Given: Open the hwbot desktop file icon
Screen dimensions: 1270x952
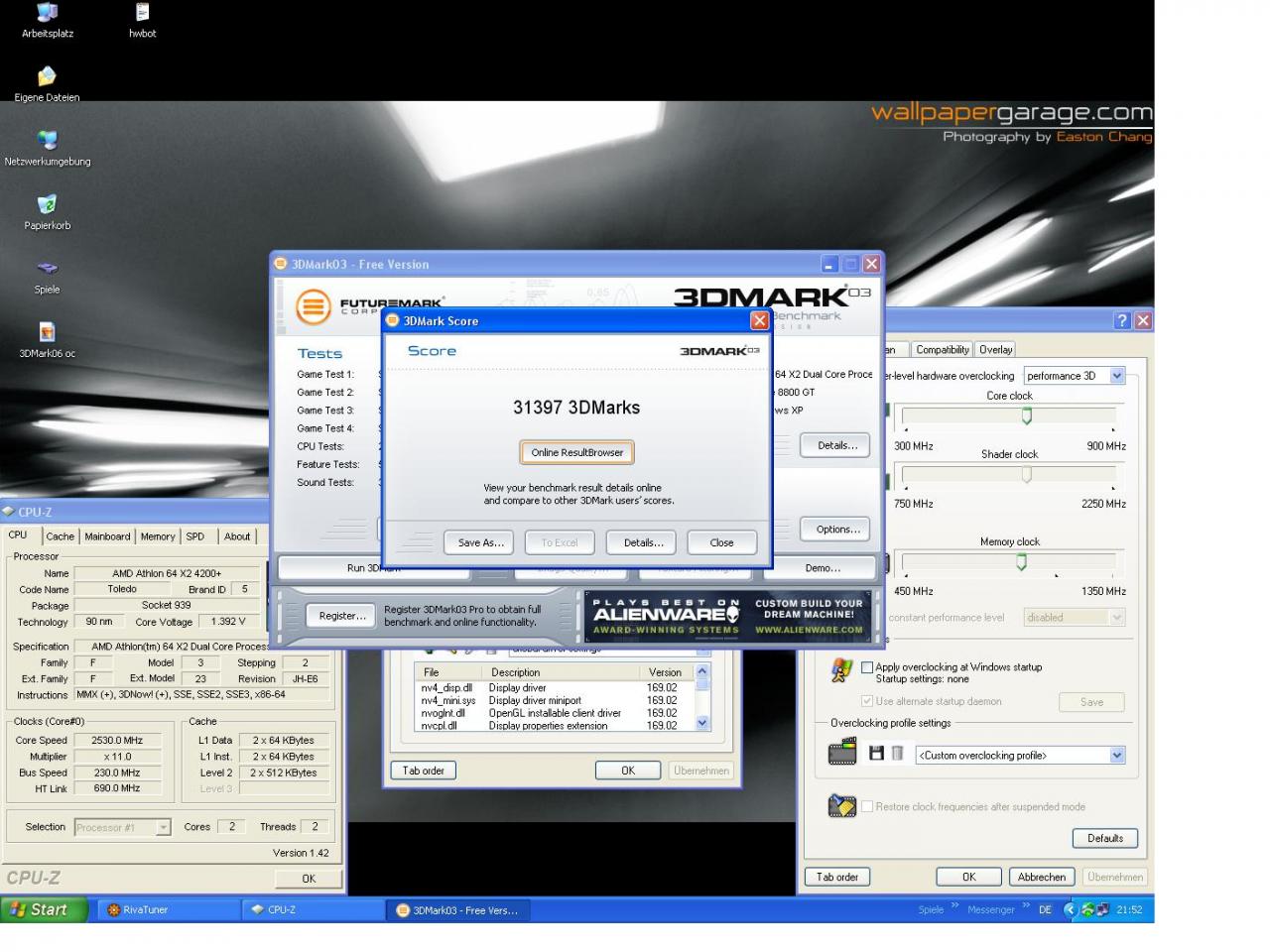Looking at the screenshot, I should [142, 13].
